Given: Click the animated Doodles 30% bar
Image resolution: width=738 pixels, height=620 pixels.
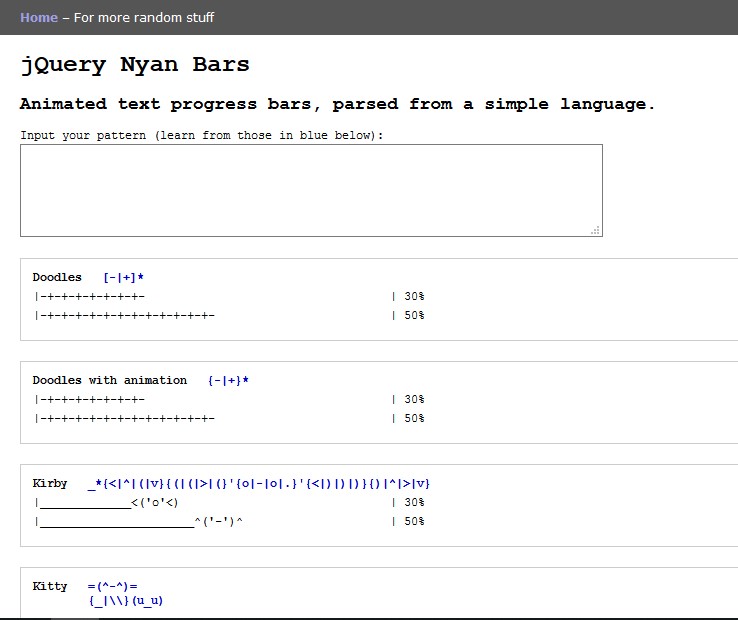Looking at the screenshot, I should click(x=90, y=399).
